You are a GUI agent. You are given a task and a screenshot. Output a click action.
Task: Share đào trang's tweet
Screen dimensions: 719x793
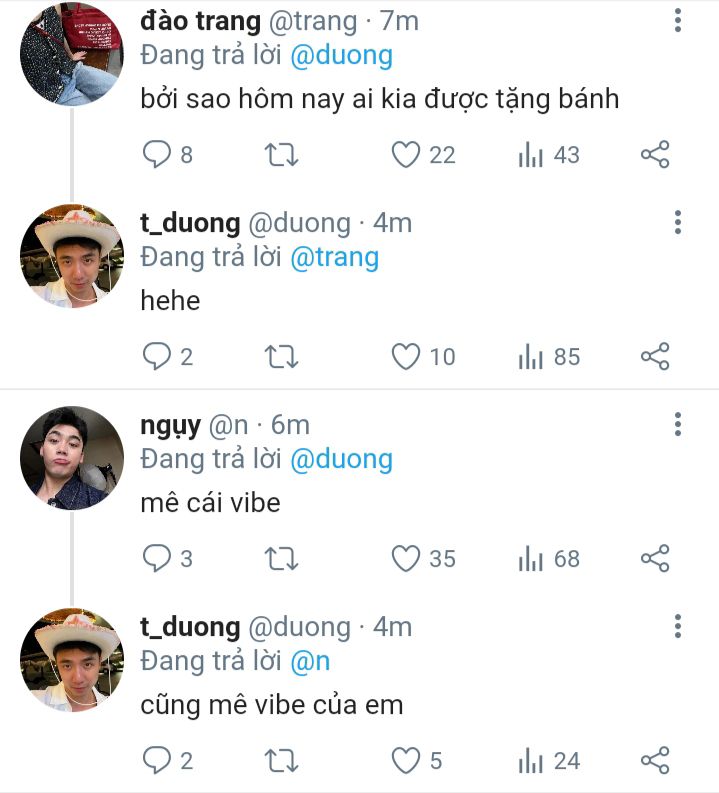[655, 155]
